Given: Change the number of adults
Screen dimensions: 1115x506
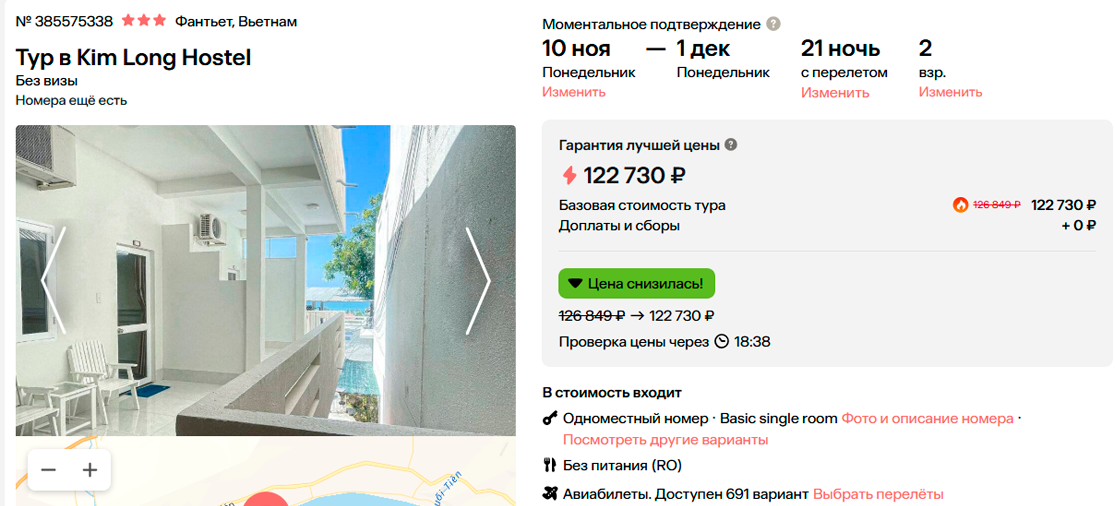Looking at the screenshot, I should [950, 92].
